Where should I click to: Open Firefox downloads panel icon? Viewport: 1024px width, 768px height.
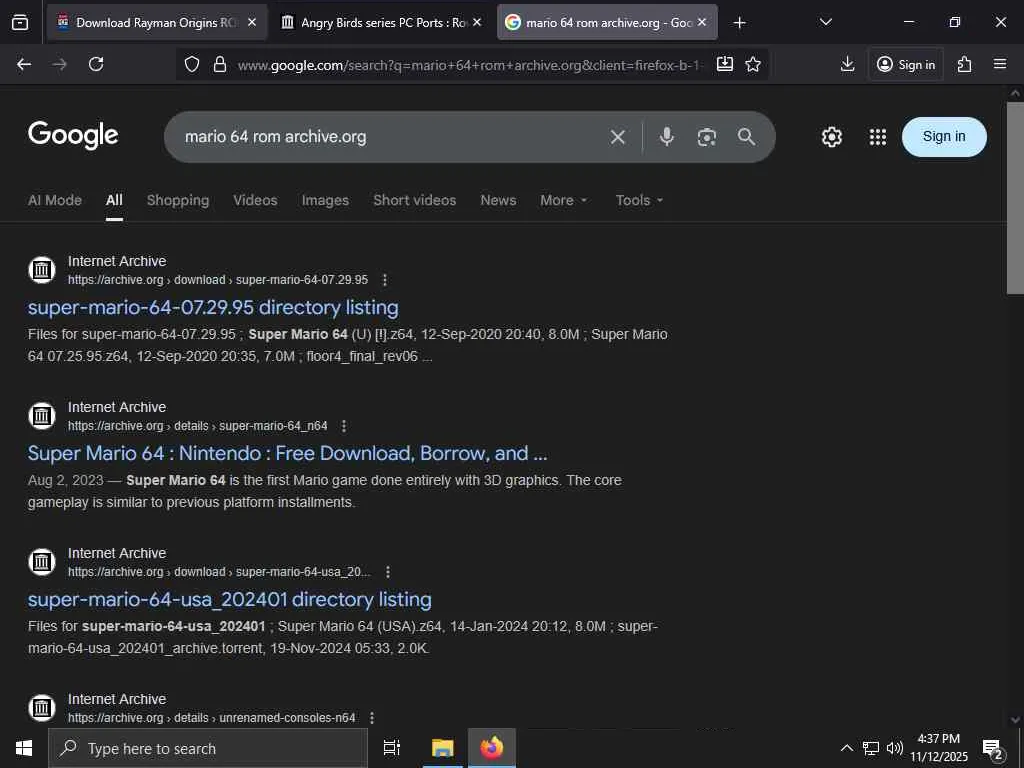847,64
